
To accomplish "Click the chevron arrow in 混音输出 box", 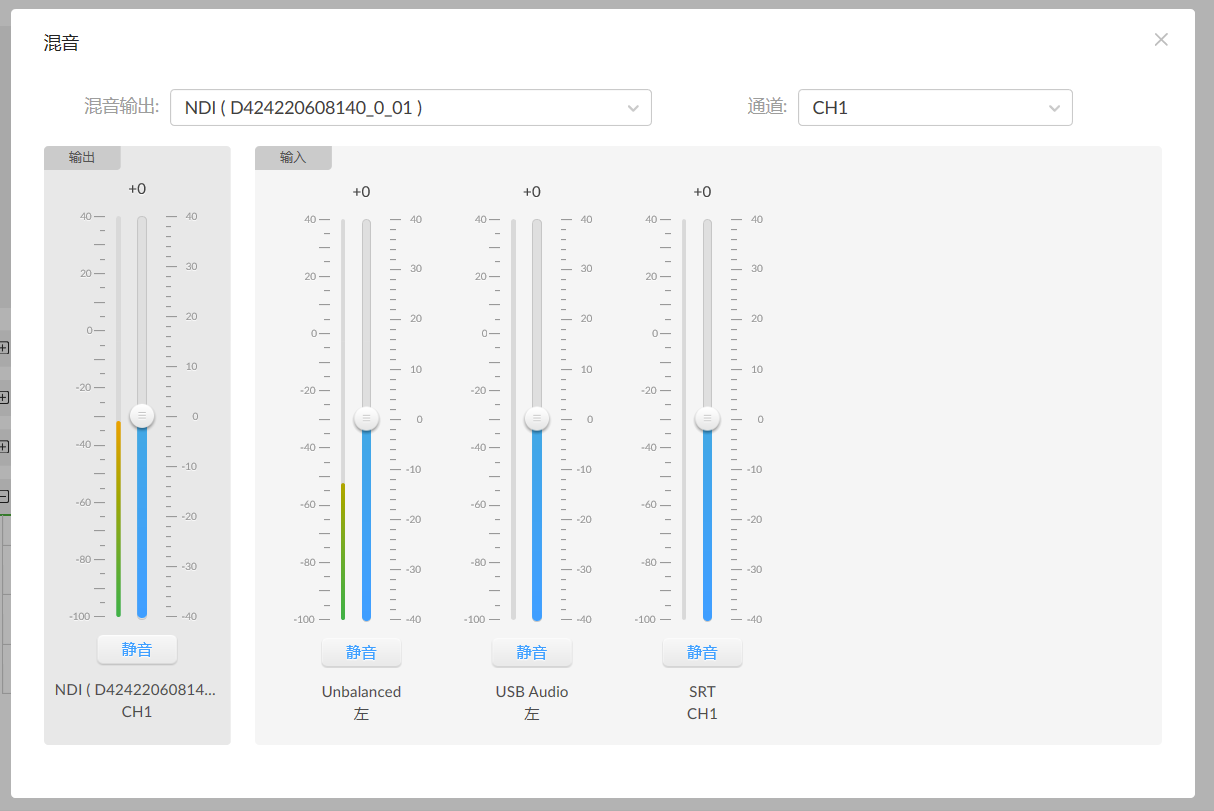I will tap(633, 108).
